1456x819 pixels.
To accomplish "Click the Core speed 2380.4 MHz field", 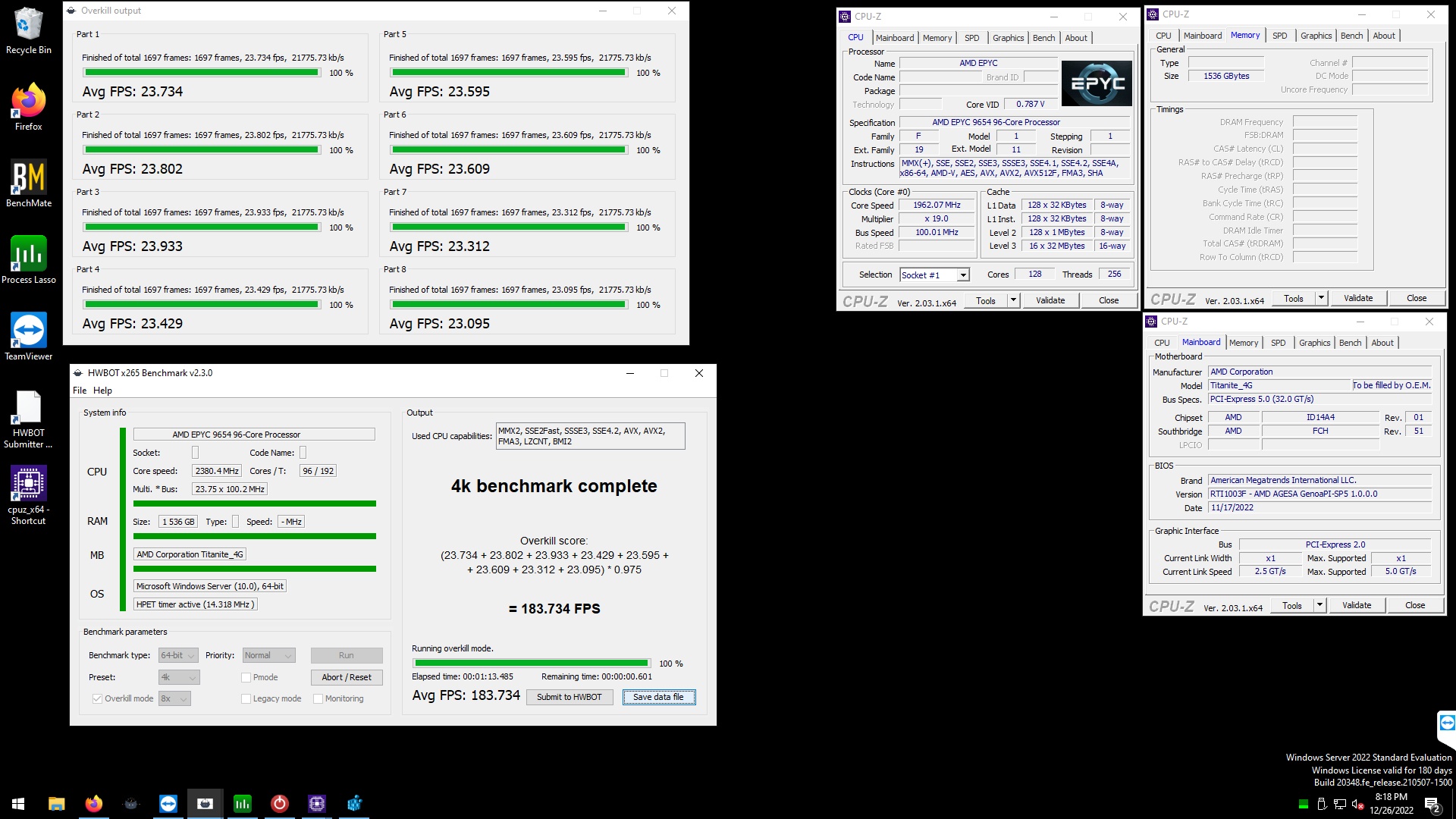I will 217,471.
